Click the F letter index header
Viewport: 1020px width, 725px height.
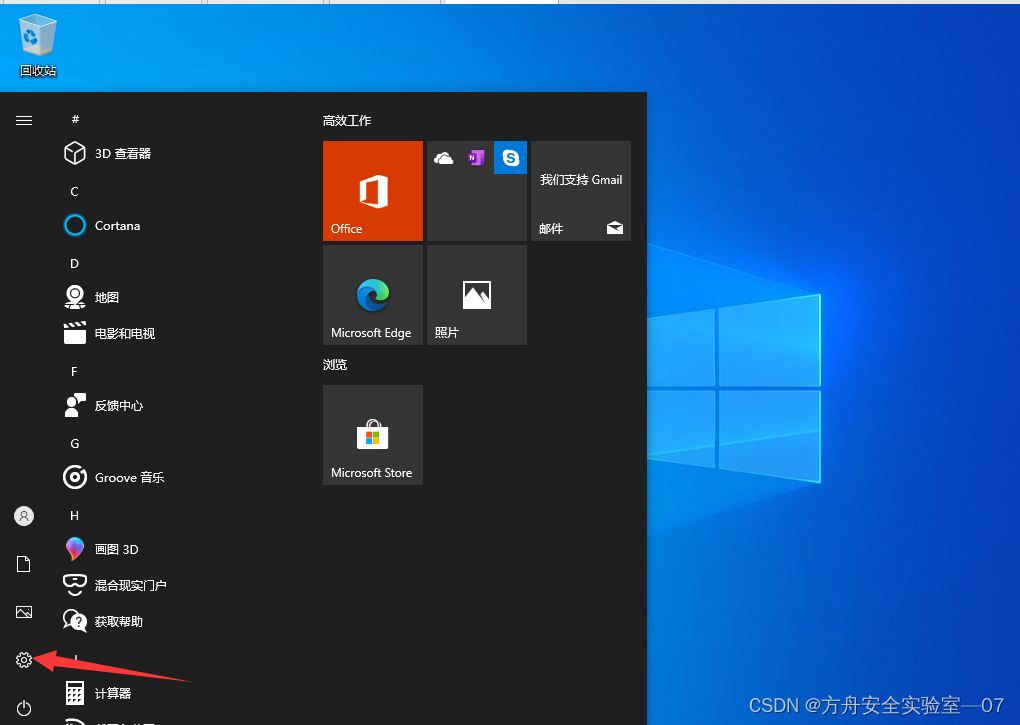tap(74, 371)
